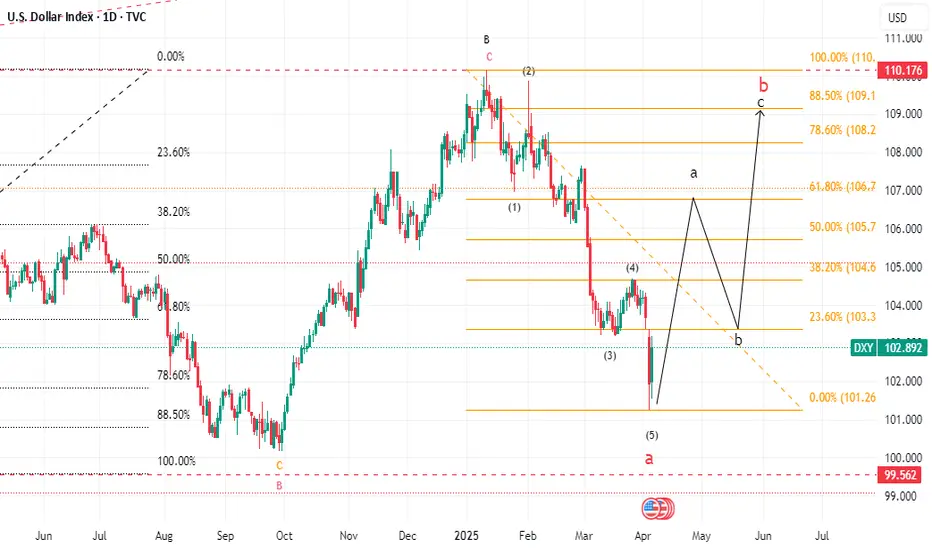Select the 50.00% (105.7 Fibonacci label
932x550 pixels.
842,227
